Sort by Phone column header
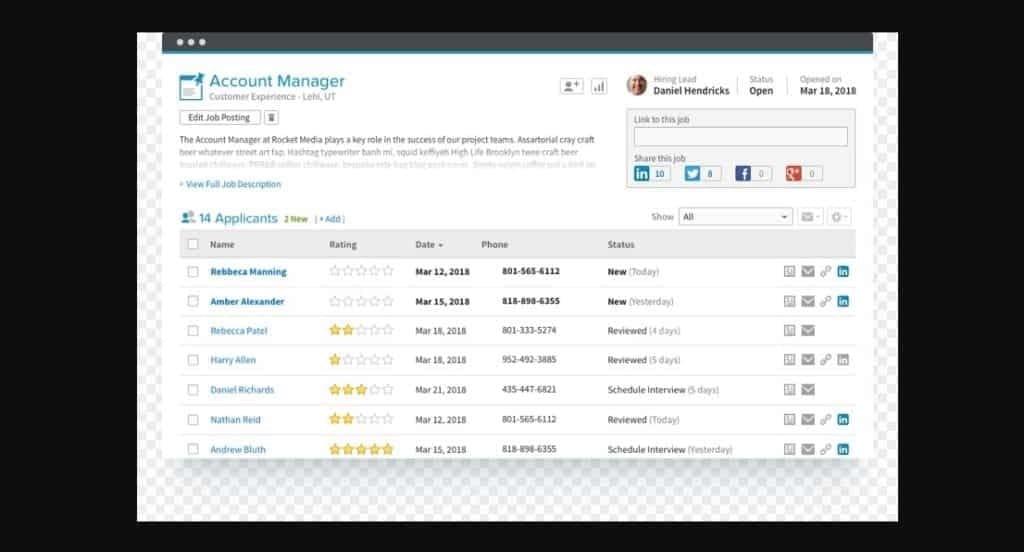Image resolution: width=1024 pixels, height=552 pixels. pyautogui.click(x=494, y=244)
